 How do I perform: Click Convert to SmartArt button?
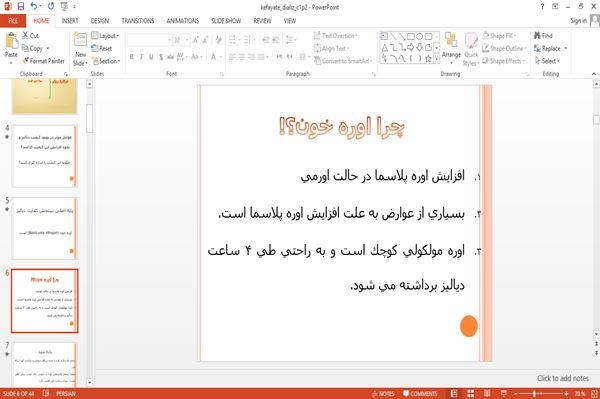pos(343,61)
